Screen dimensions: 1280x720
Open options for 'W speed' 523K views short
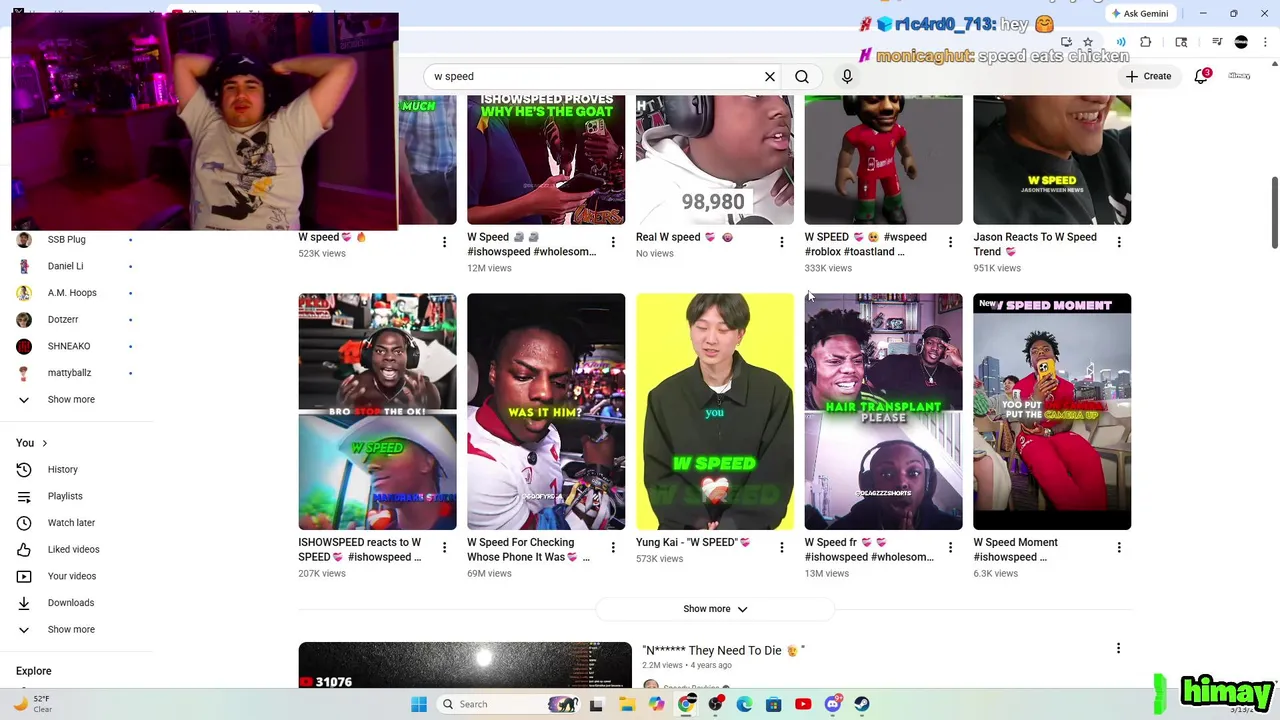[x=444, y=242]
